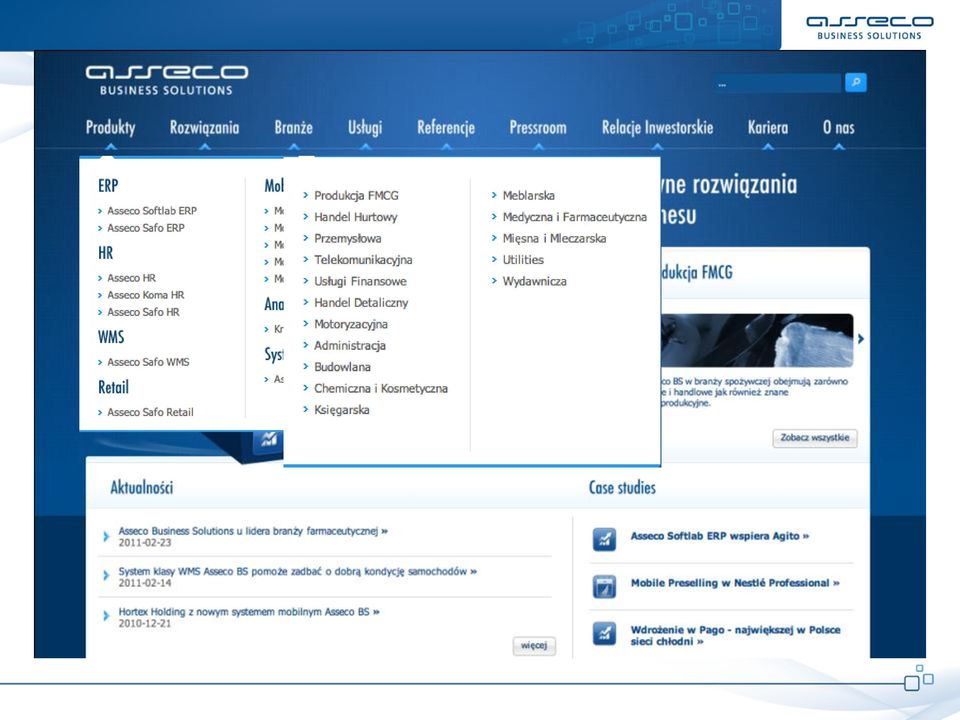Expand the arrow under Pressroom
Viewport: 960px width, 720px height.
click(x=538, y=147)
